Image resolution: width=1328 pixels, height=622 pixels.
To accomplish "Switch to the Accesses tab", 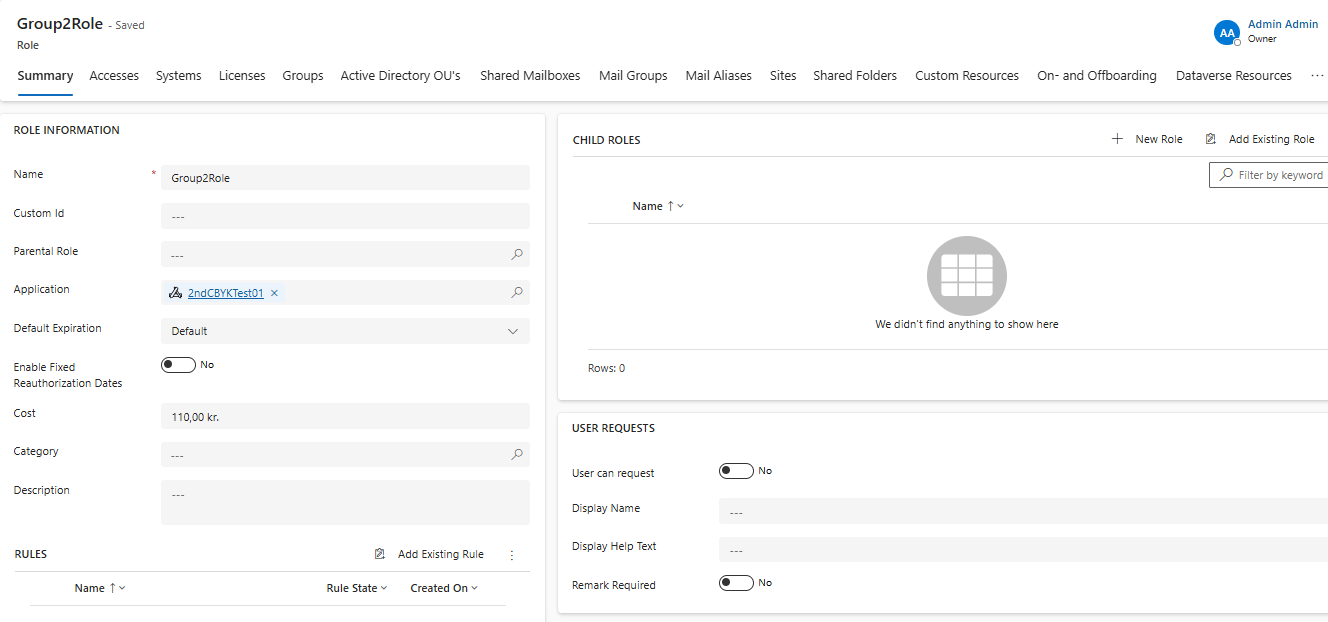I will pos(114,76).
